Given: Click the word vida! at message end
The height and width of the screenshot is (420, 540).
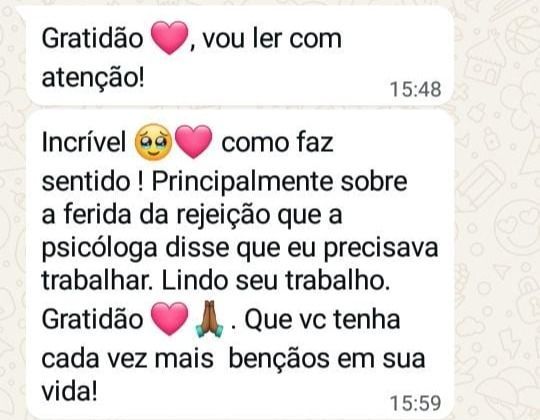Looking at the screenshot, I should (69, 391).
